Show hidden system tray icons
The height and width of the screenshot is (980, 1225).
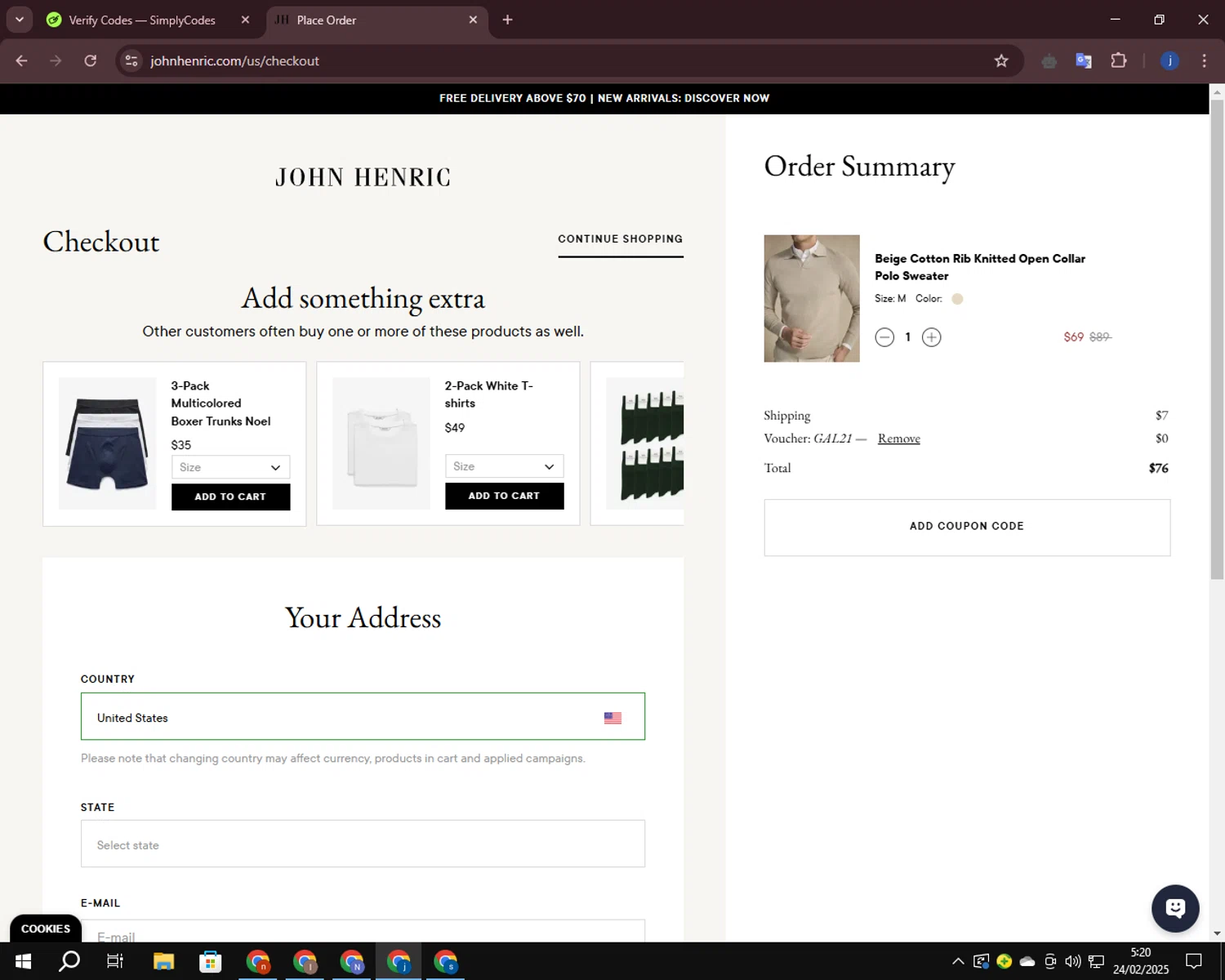pyautogui.click(x=958, y=961)
